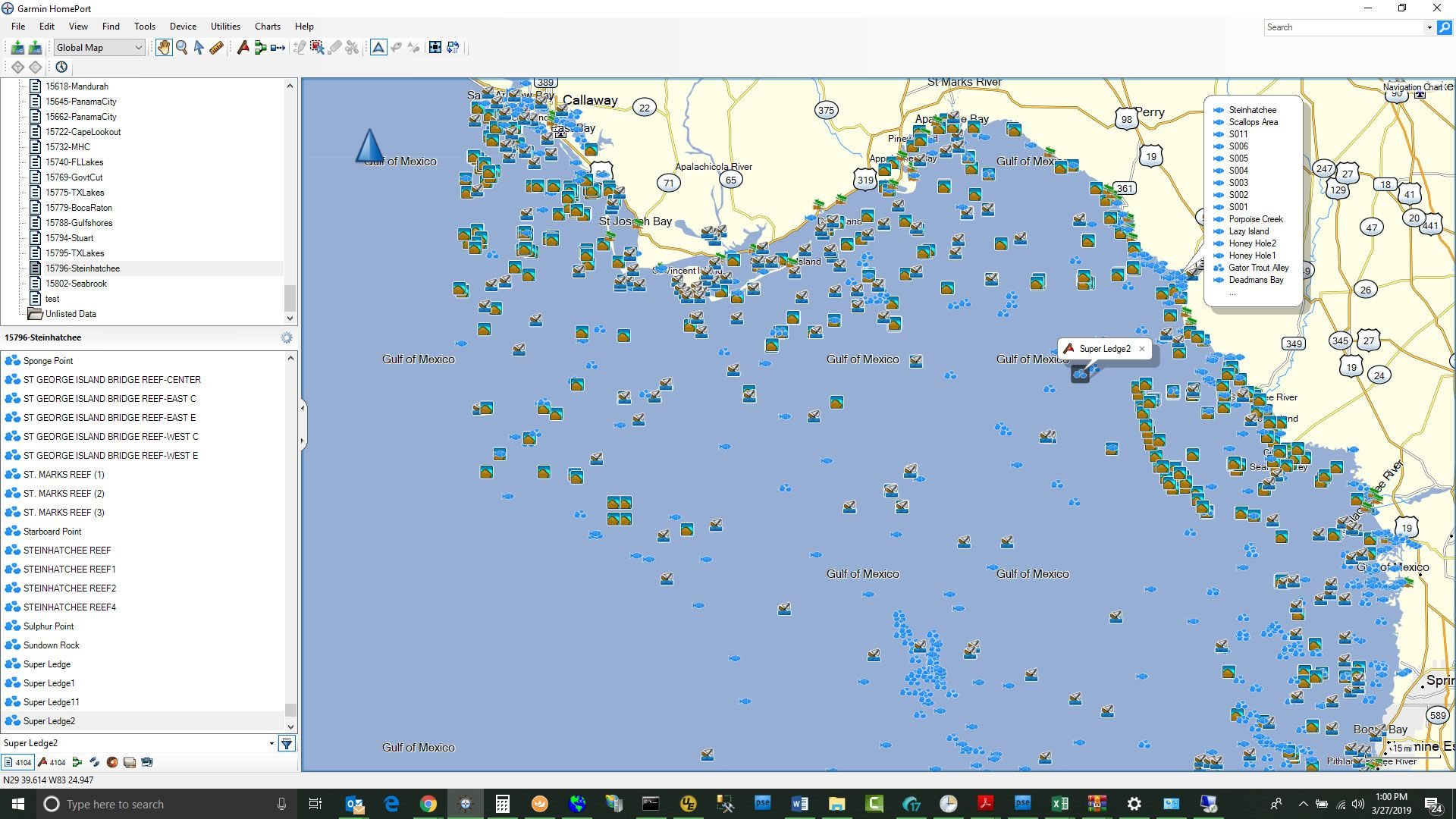Click the Send to Device toolbar icon
The width and height of the screenshot is (1456, 819).
tap(35, 48)
